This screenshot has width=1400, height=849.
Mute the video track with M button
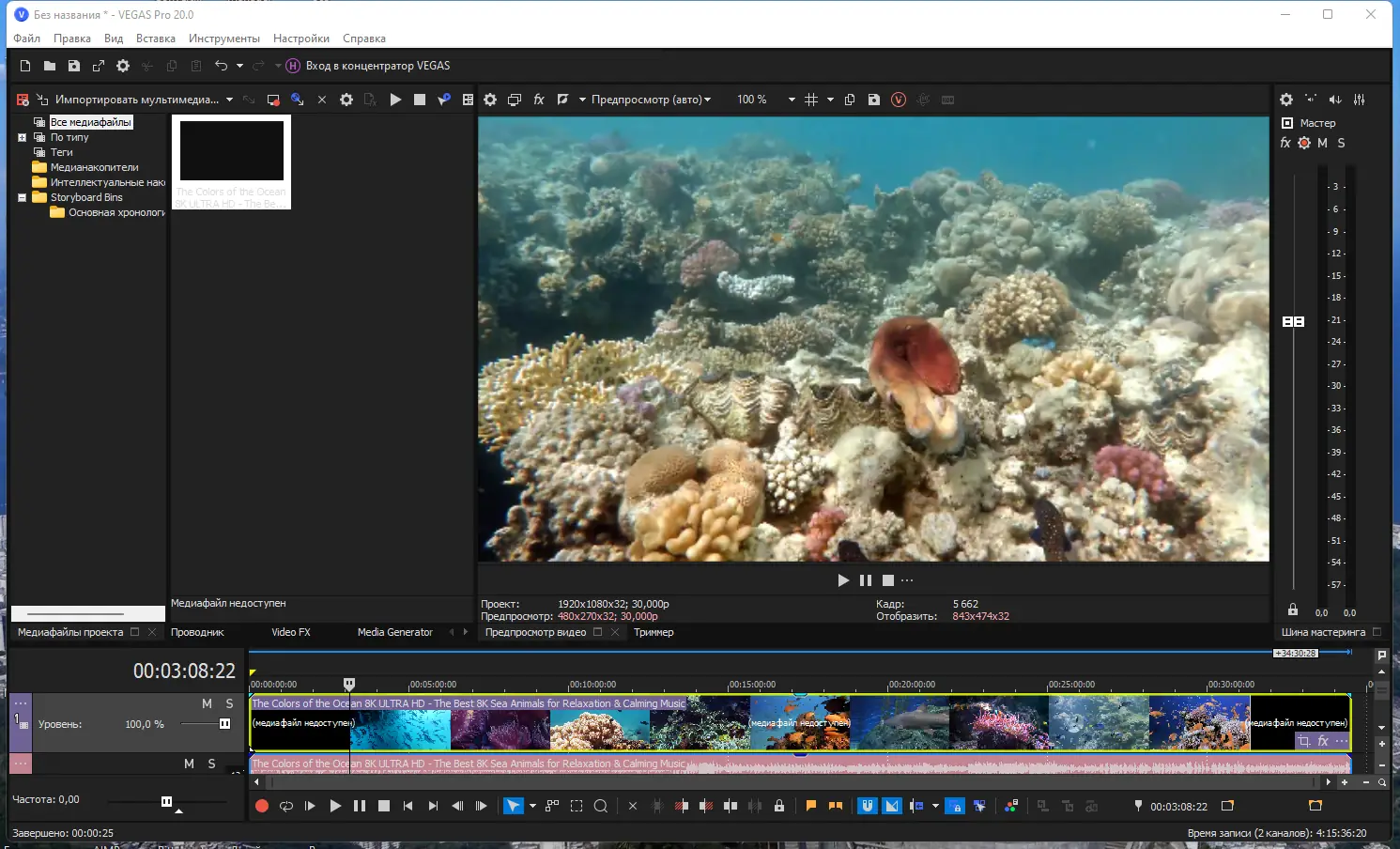tap(207, 703)
